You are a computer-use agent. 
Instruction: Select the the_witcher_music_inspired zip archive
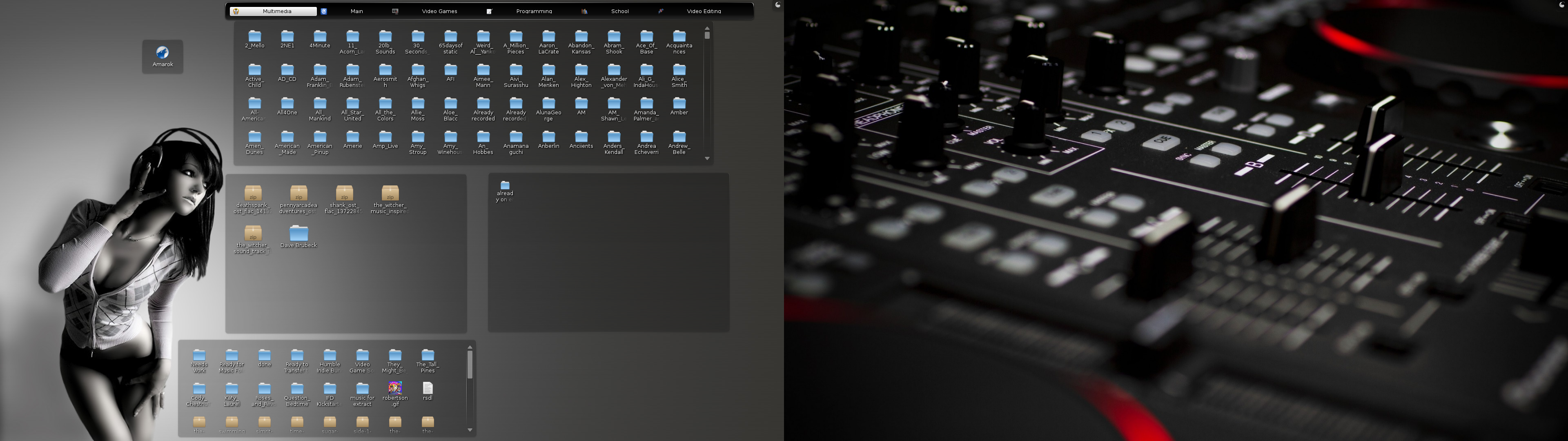[x=390, y=200]
